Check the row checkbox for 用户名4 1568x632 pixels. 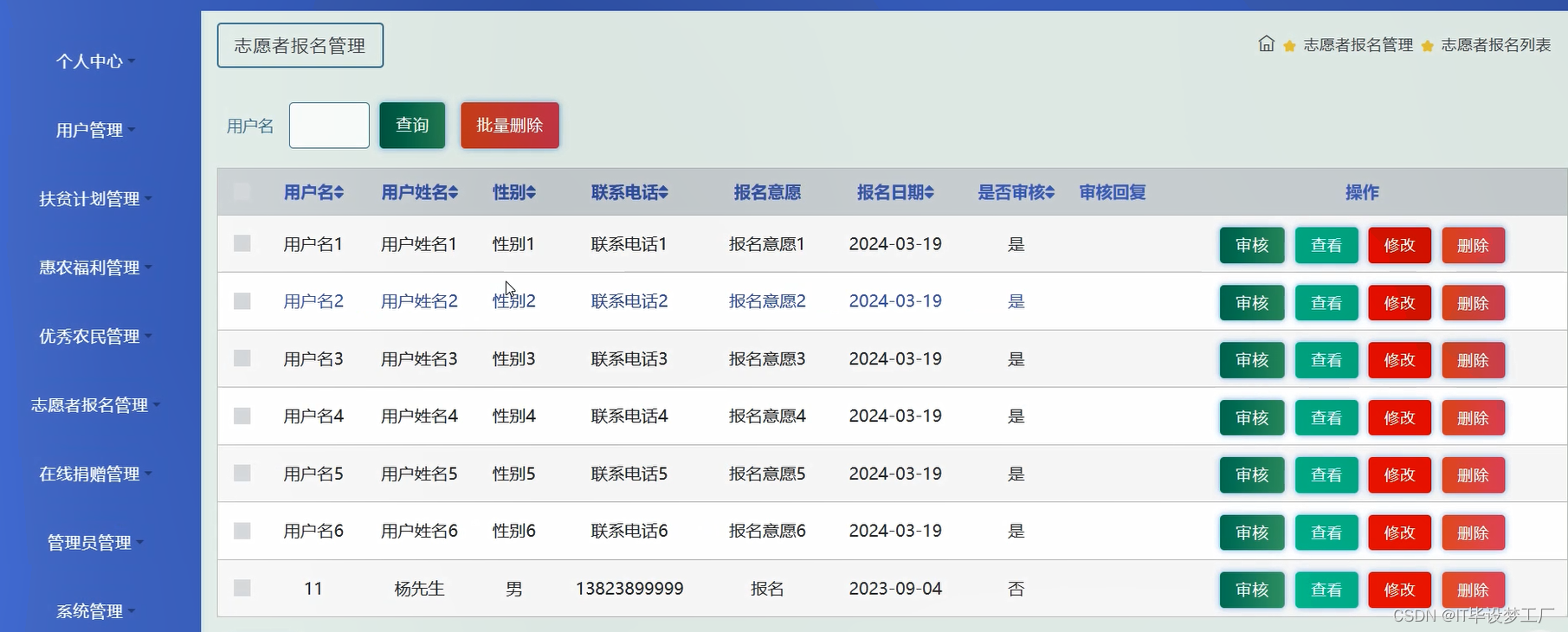click(x=242, y=416)
